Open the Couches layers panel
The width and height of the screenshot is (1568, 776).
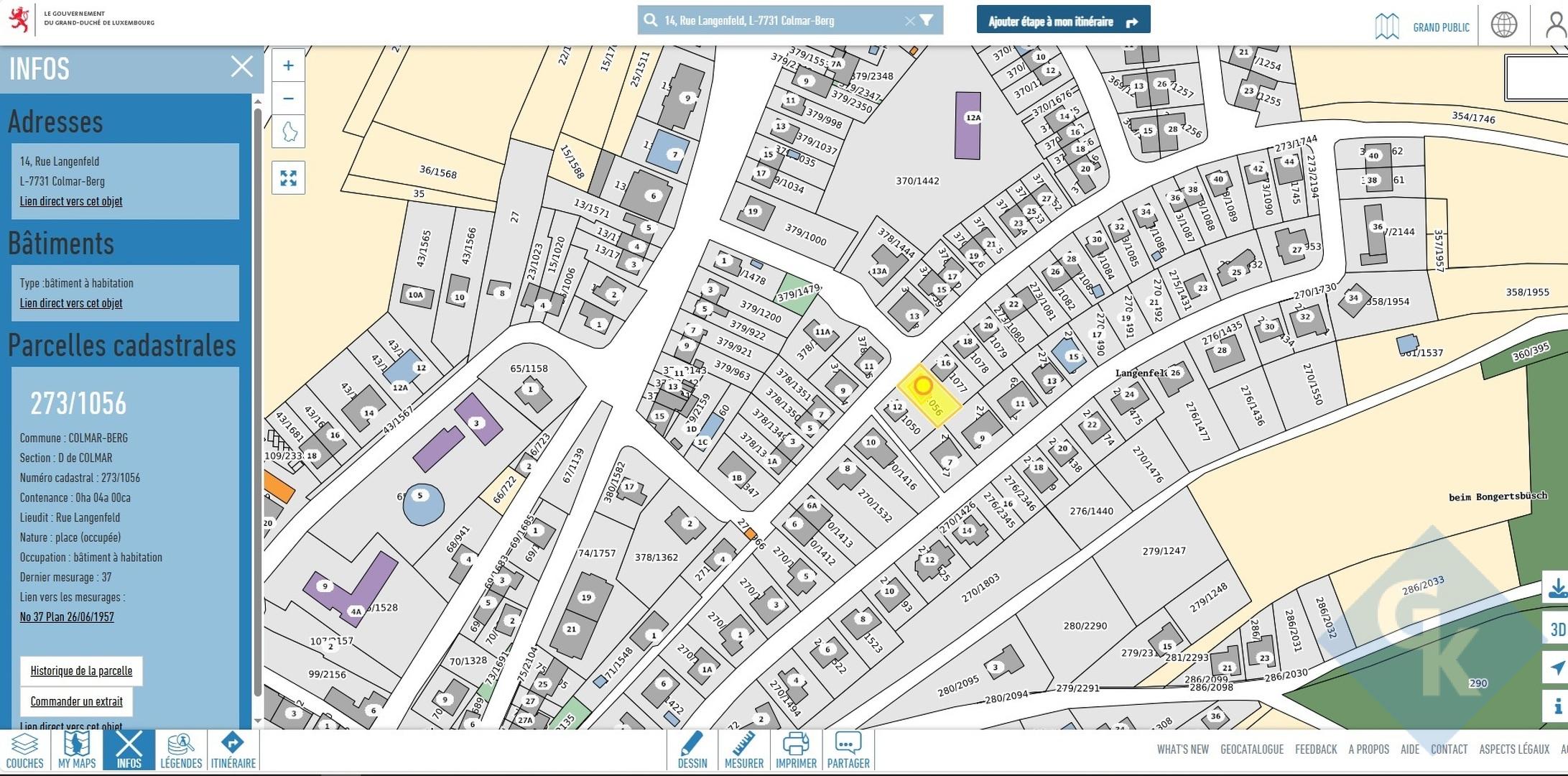[24, 750]
